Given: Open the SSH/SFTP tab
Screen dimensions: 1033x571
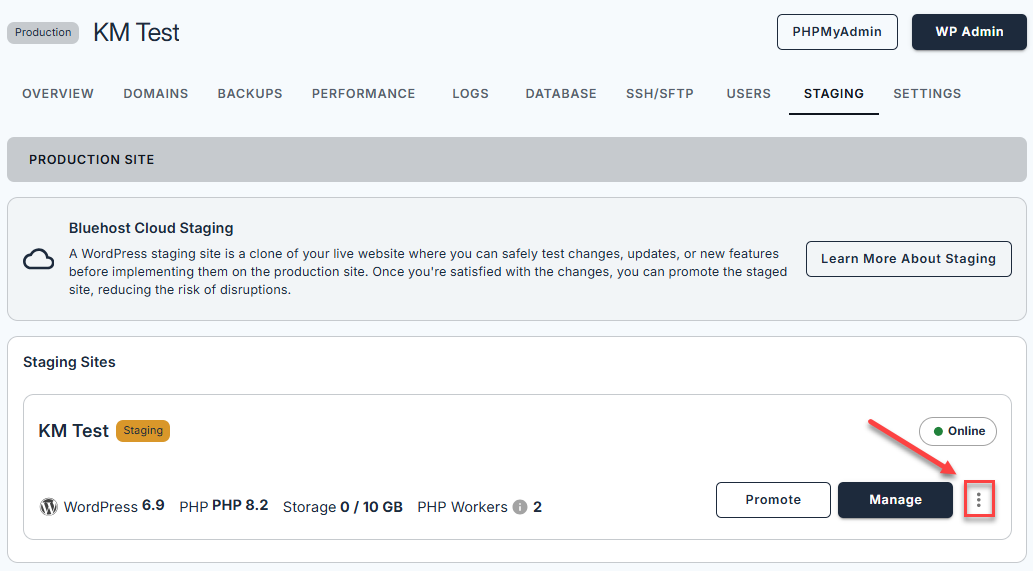Looking at the screenshot, I should pyautogui.click(x=661, y=94).
